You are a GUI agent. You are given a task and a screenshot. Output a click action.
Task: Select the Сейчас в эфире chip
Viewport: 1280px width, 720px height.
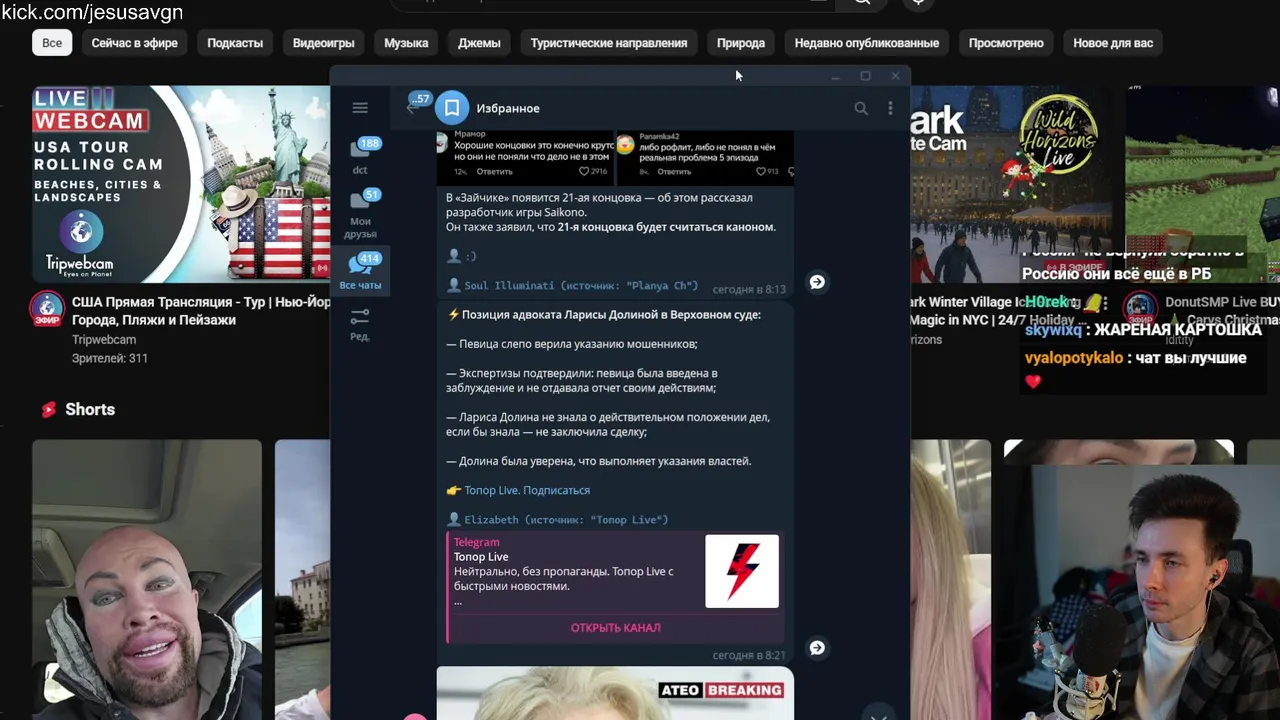pos(135,43)
